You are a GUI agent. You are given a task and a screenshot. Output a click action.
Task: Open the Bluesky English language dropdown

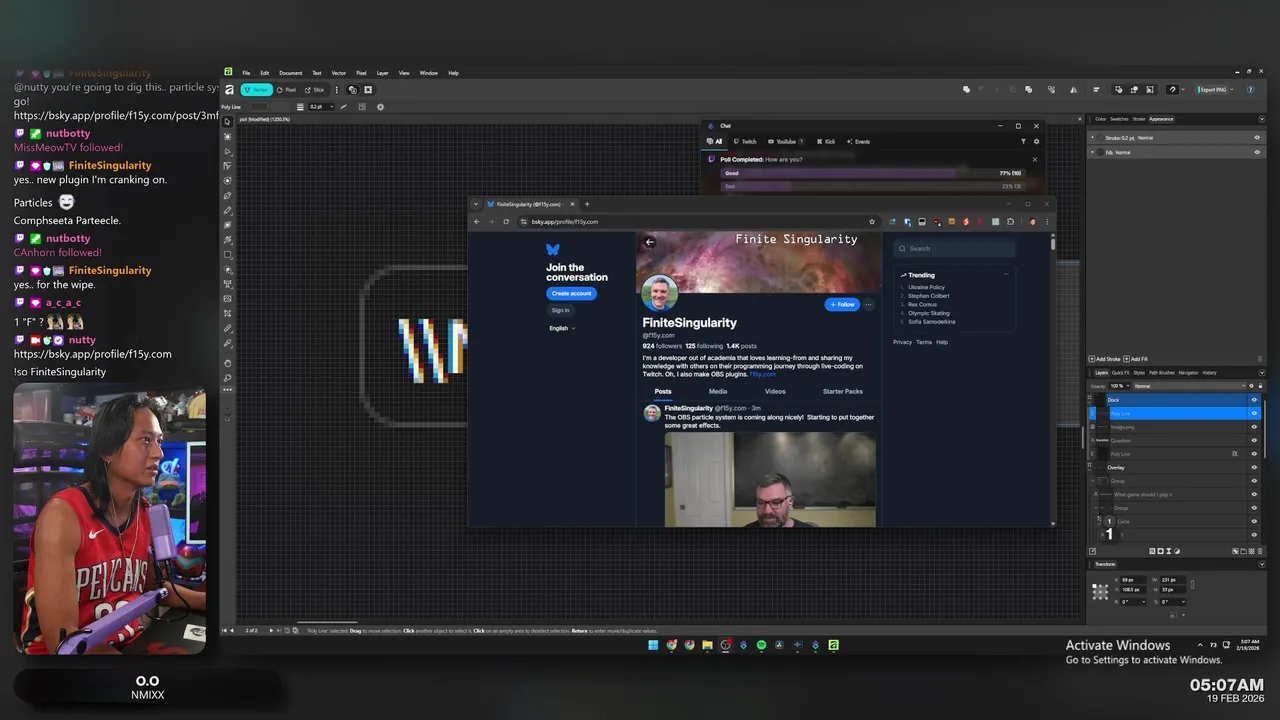click(x=562, y=328)
